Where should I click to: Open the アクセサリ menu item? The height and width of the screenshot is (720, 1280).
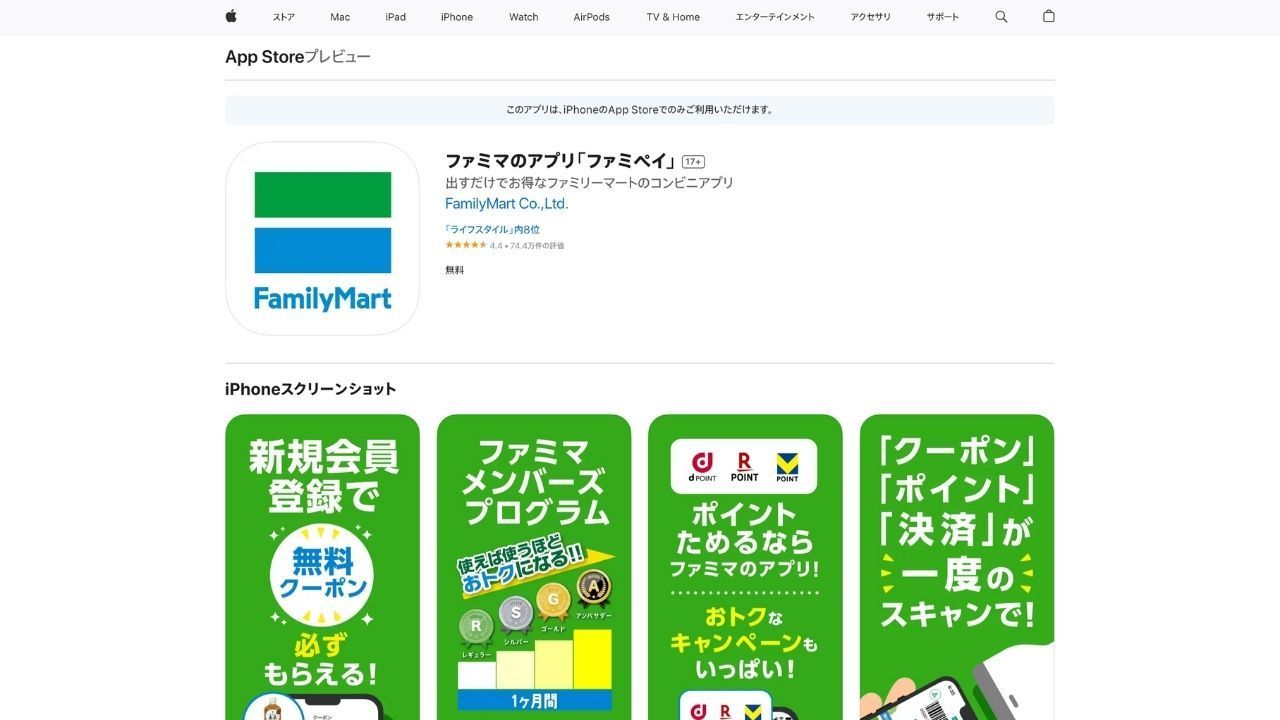870,17
